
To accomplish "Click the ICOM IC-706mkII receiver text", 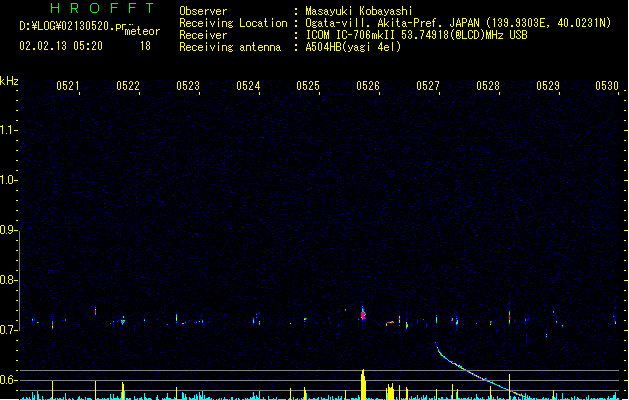I will tap(416, 35).
